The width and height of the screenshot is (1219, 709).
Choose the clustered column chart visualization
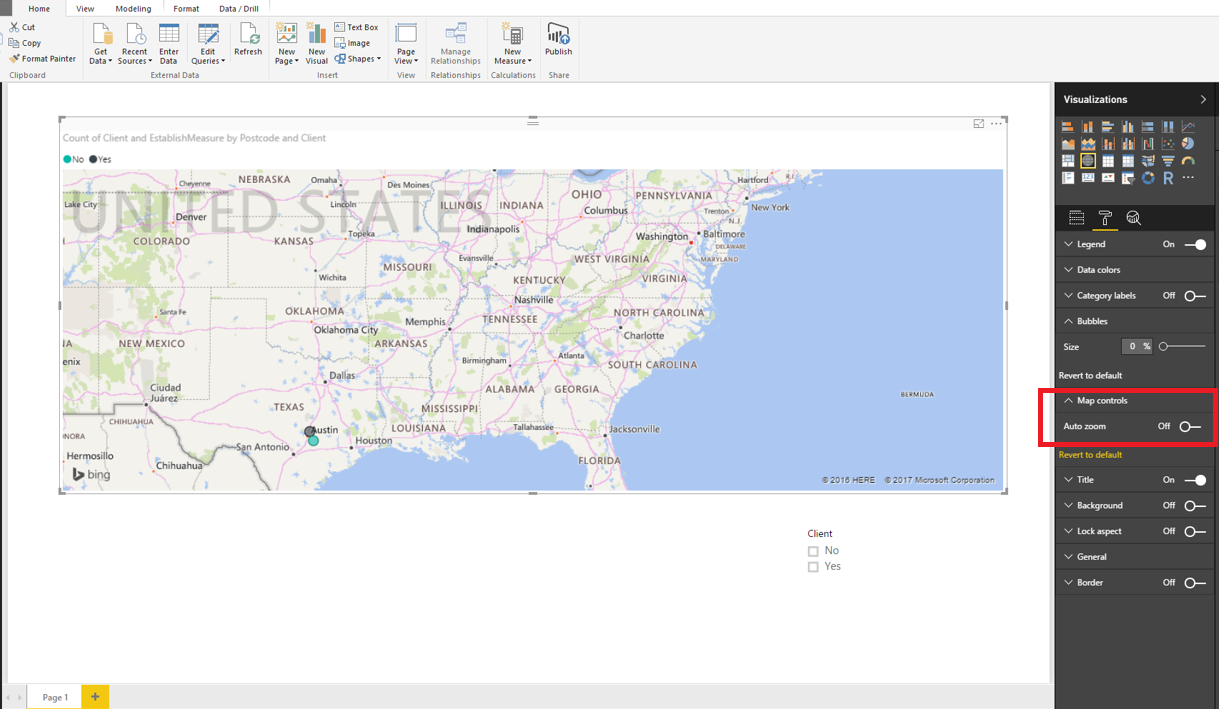coord(1128,127)
